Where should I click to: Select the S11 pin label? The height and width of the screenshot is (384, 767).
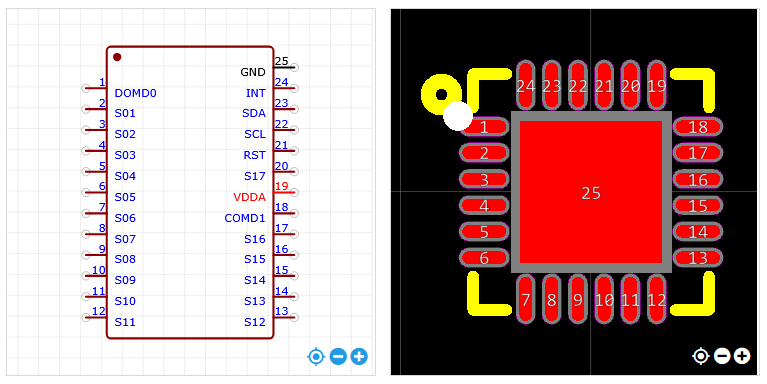[x=125, y=322]
